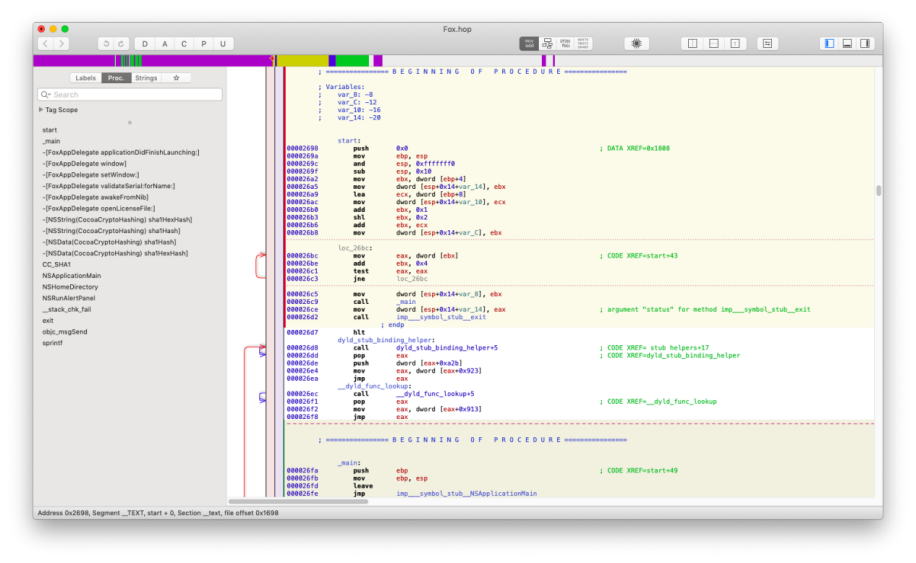Click the navigate forward arrow

pos(62,44)
